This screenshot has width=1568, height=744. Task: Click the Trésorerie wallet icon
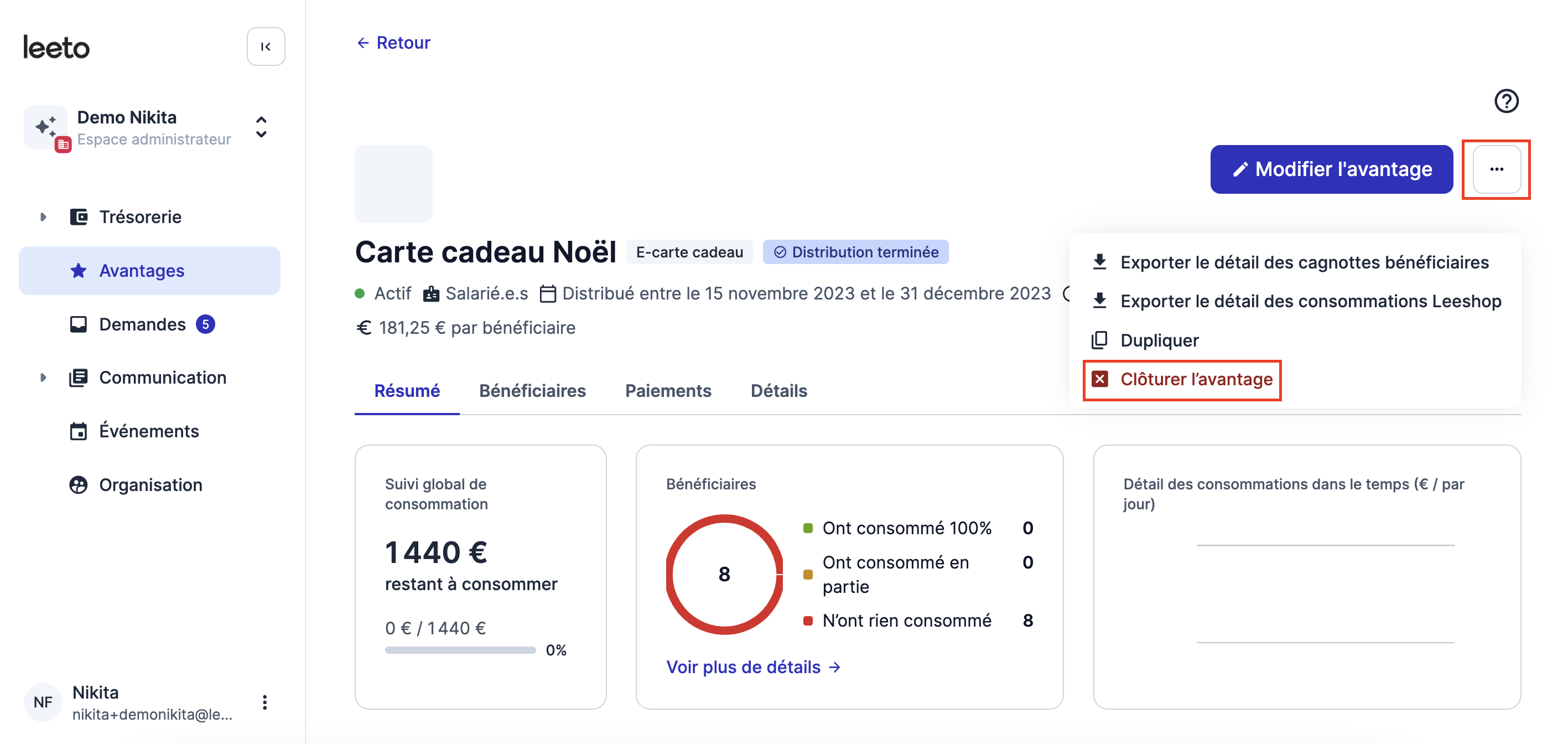tap(79, 217)
